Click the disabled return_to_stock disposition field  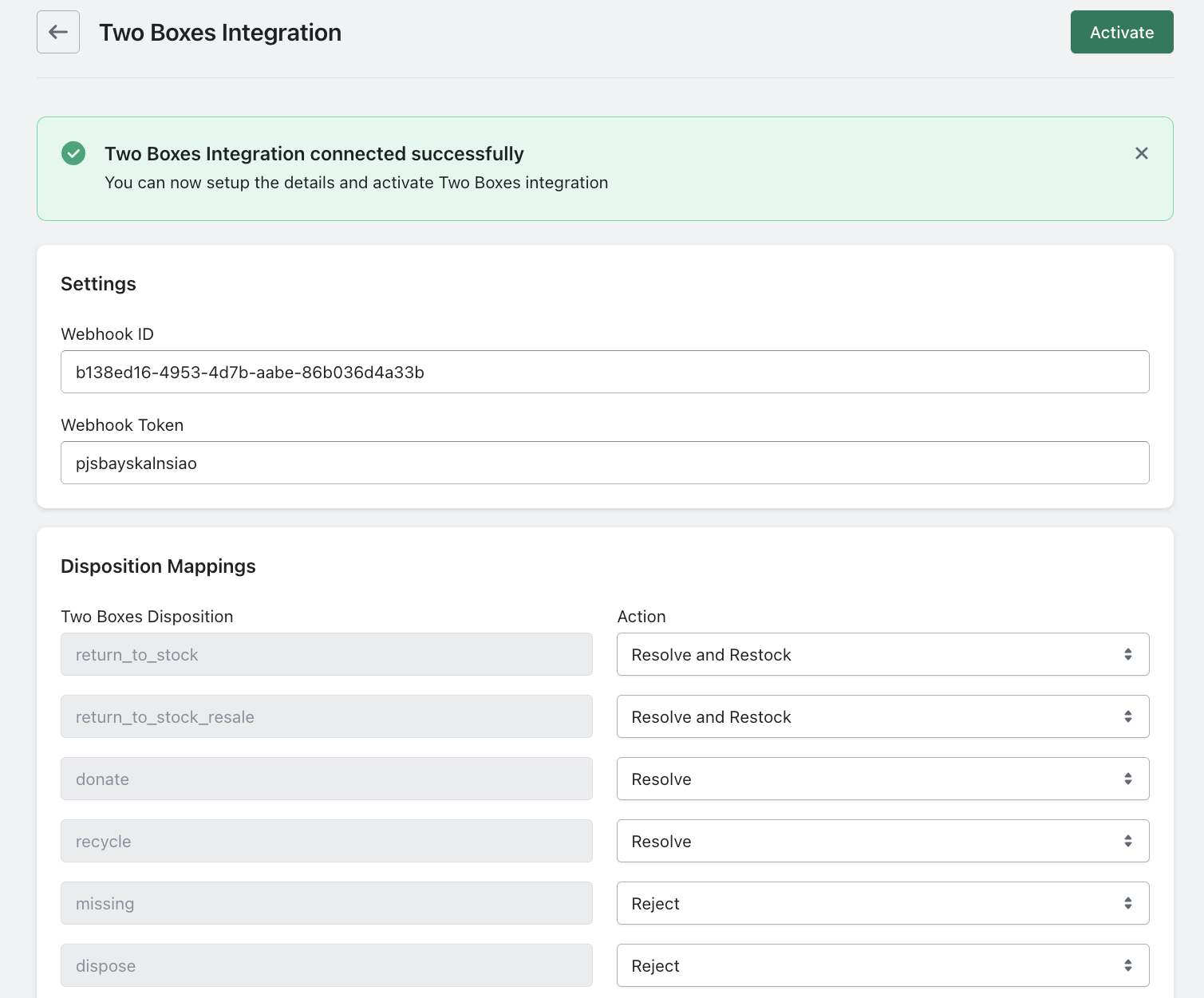(x=326, y=654)
